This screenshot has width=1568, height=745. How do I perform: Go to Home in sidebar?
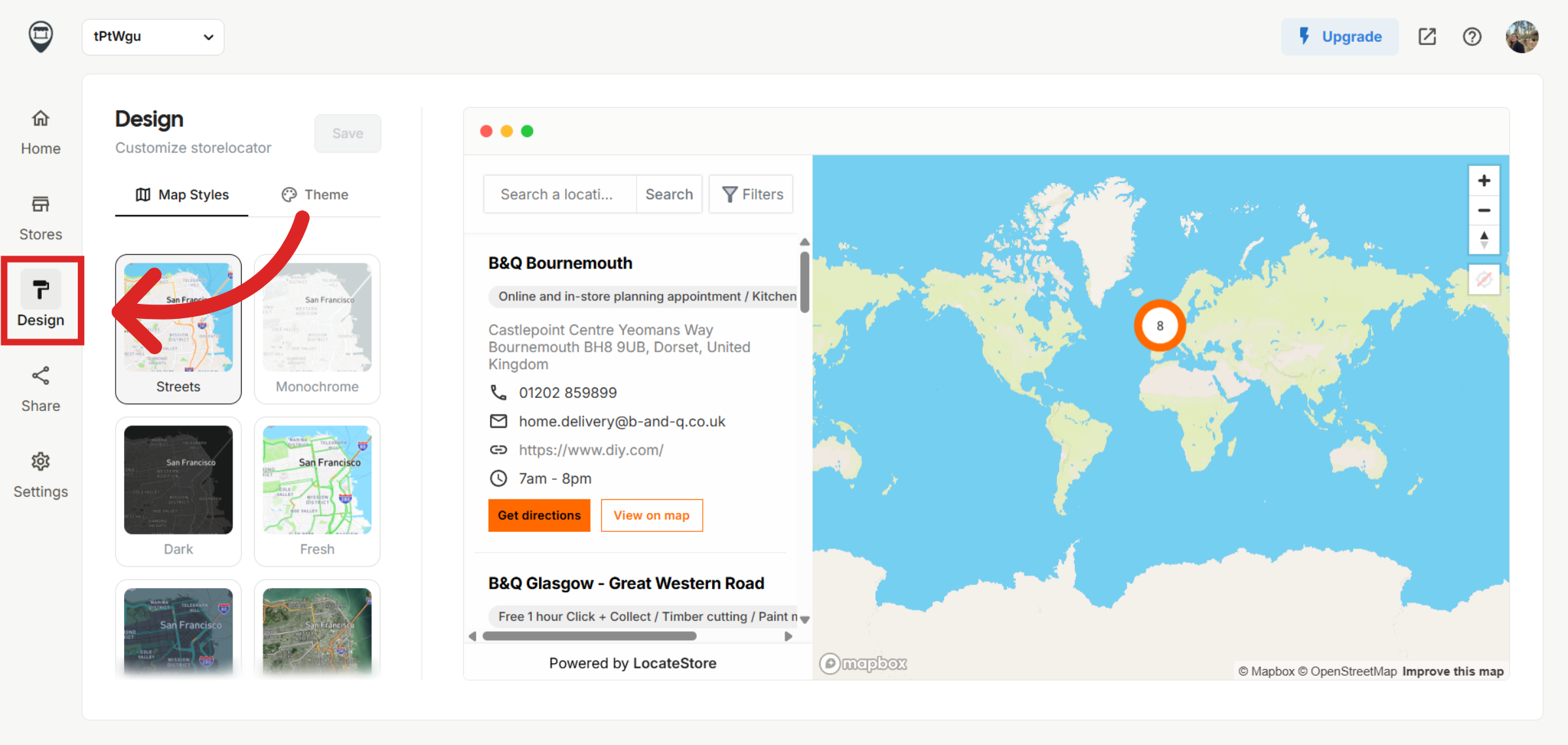coord(41,132)
